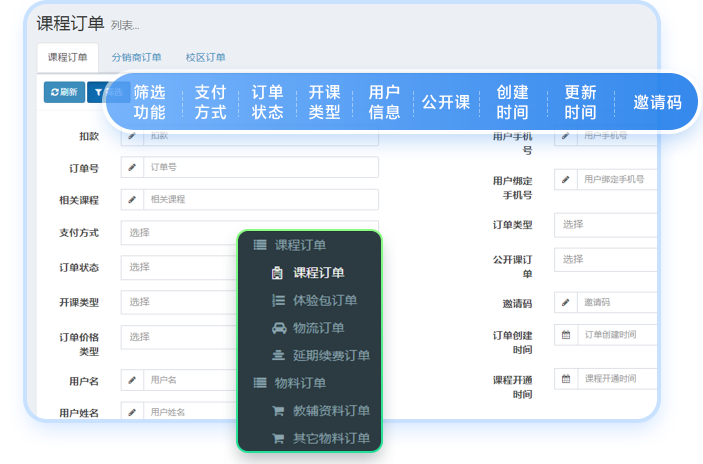Open the 订单创建时间 date field
Viewport: 703px width, 464px height.
pos(617,335)
